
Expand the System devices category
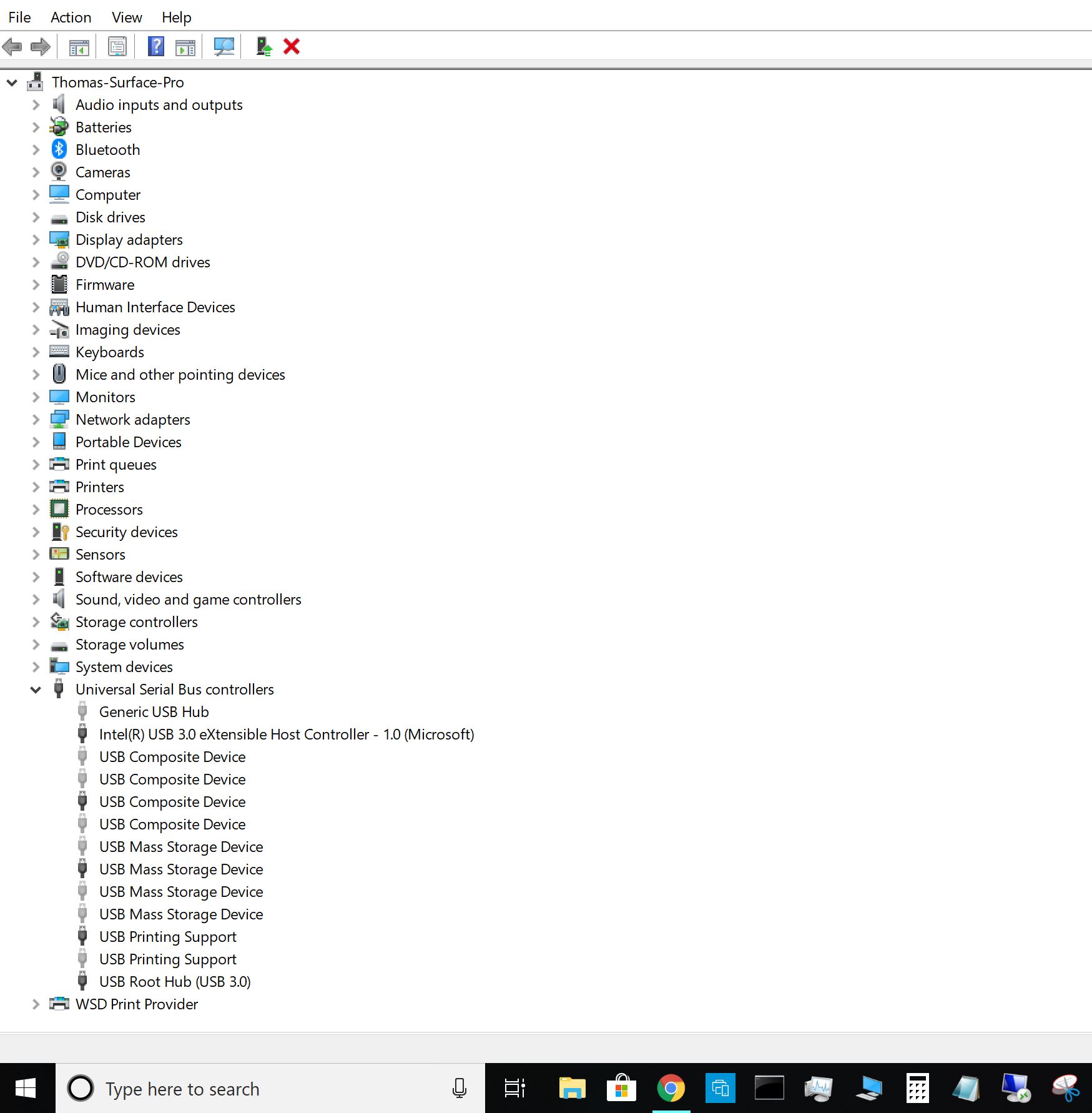[x=36, y=667]
